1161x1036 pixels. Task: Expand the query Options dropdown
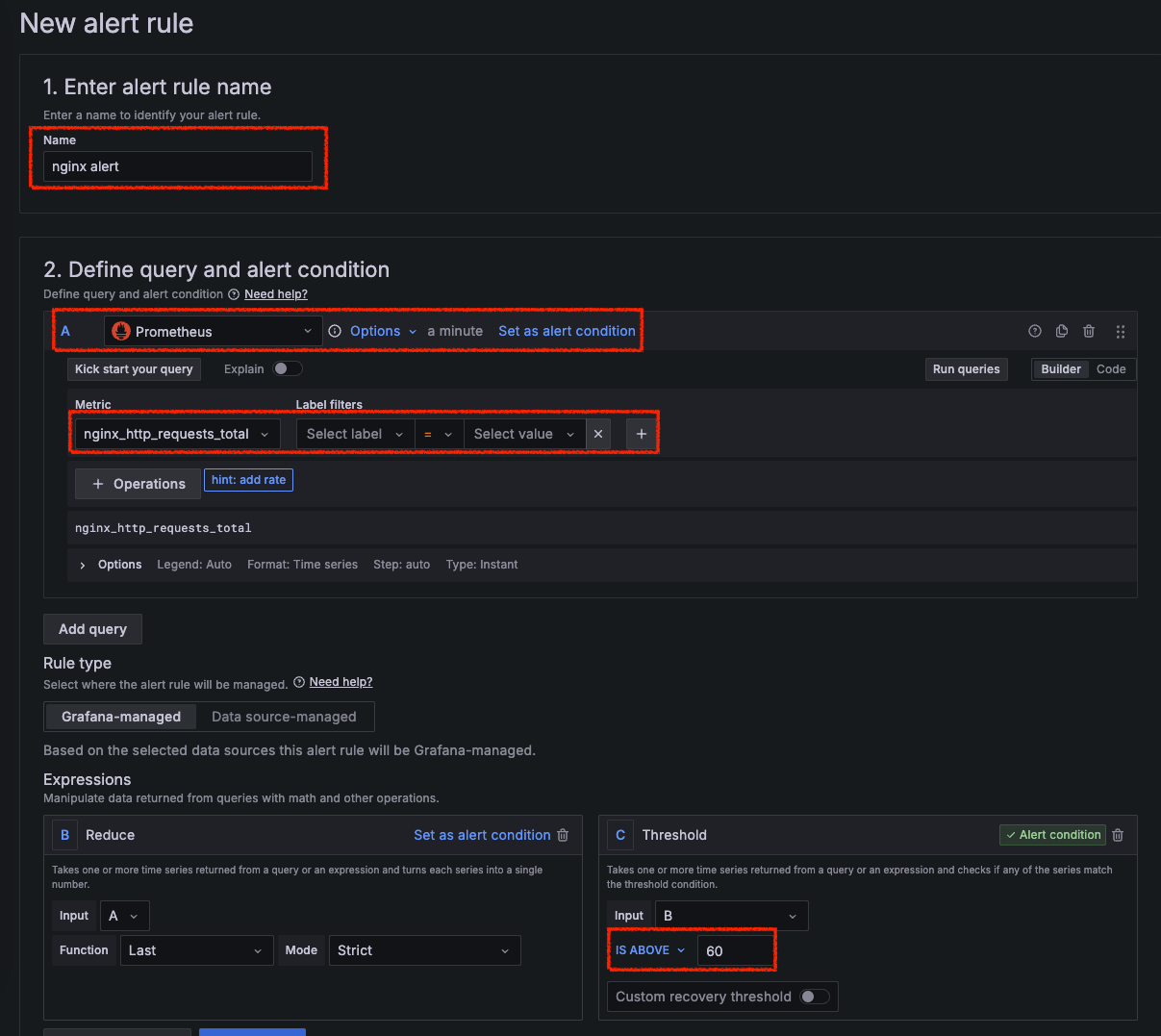pyautogui.click(x=383, y=331)
